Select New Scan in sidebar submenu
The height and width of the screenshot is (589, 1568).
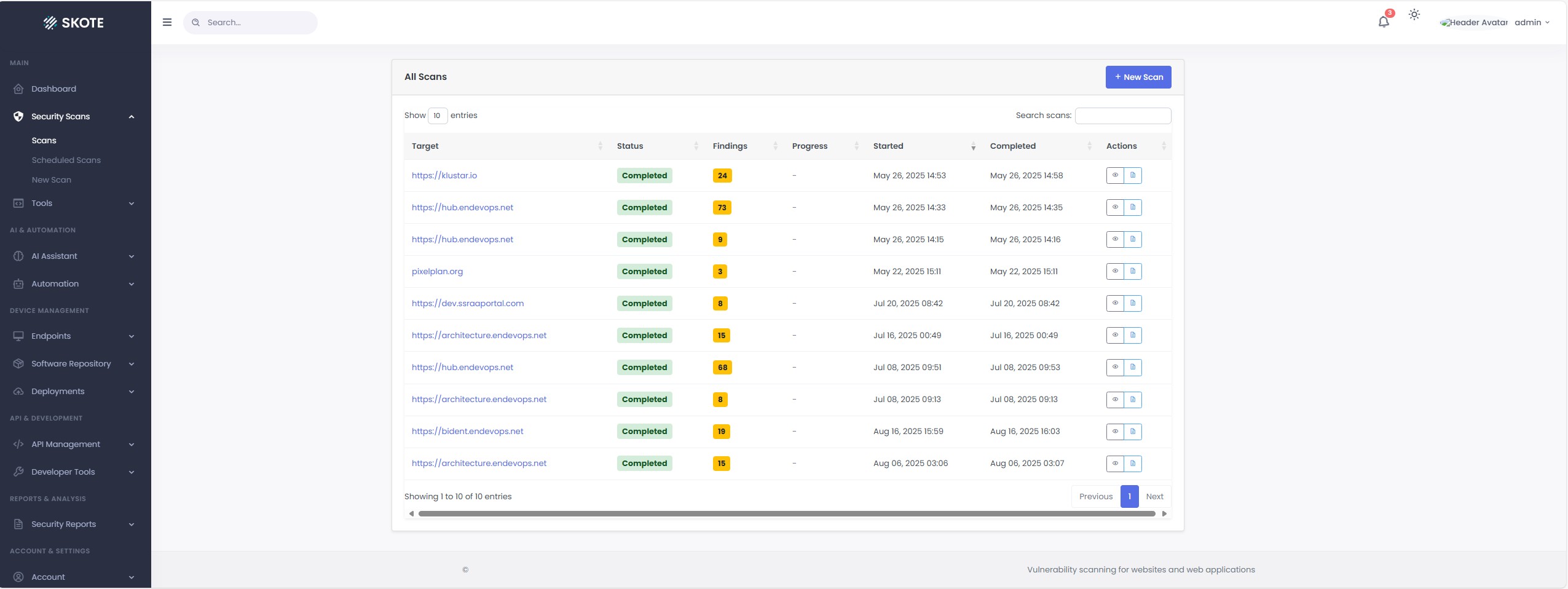click(51, 180)
